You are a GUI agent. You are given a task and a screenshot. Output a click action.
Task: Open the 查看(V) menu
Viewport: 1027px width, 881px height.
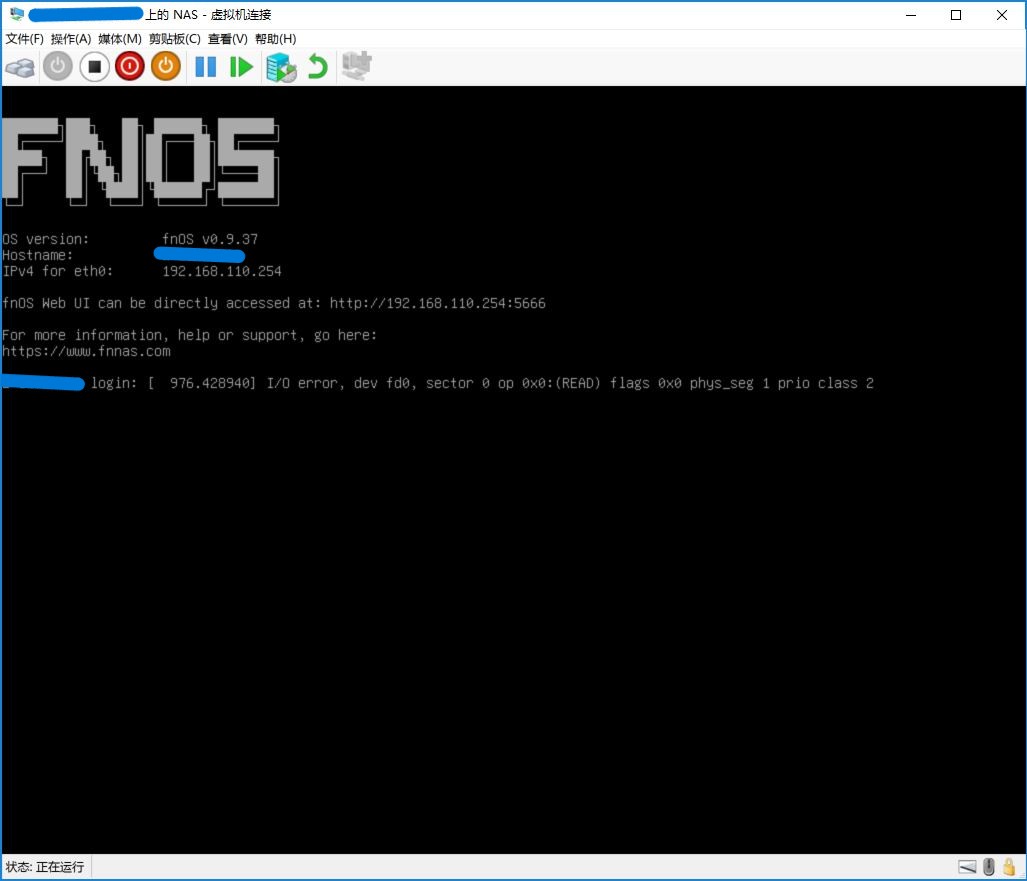coord(227,39)
